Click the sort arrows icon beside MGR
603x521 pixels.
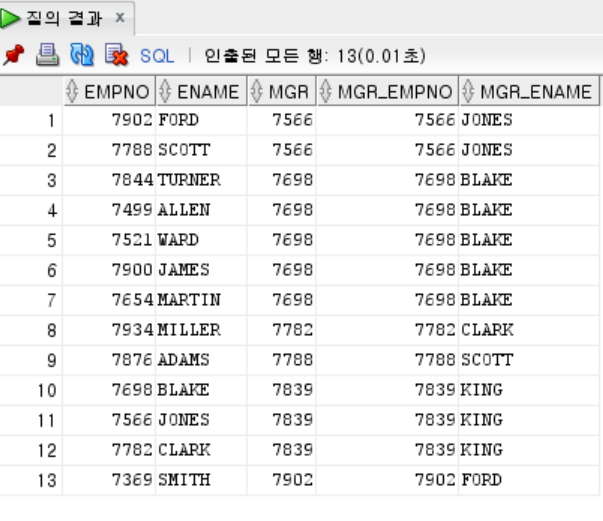coord(257,92)
